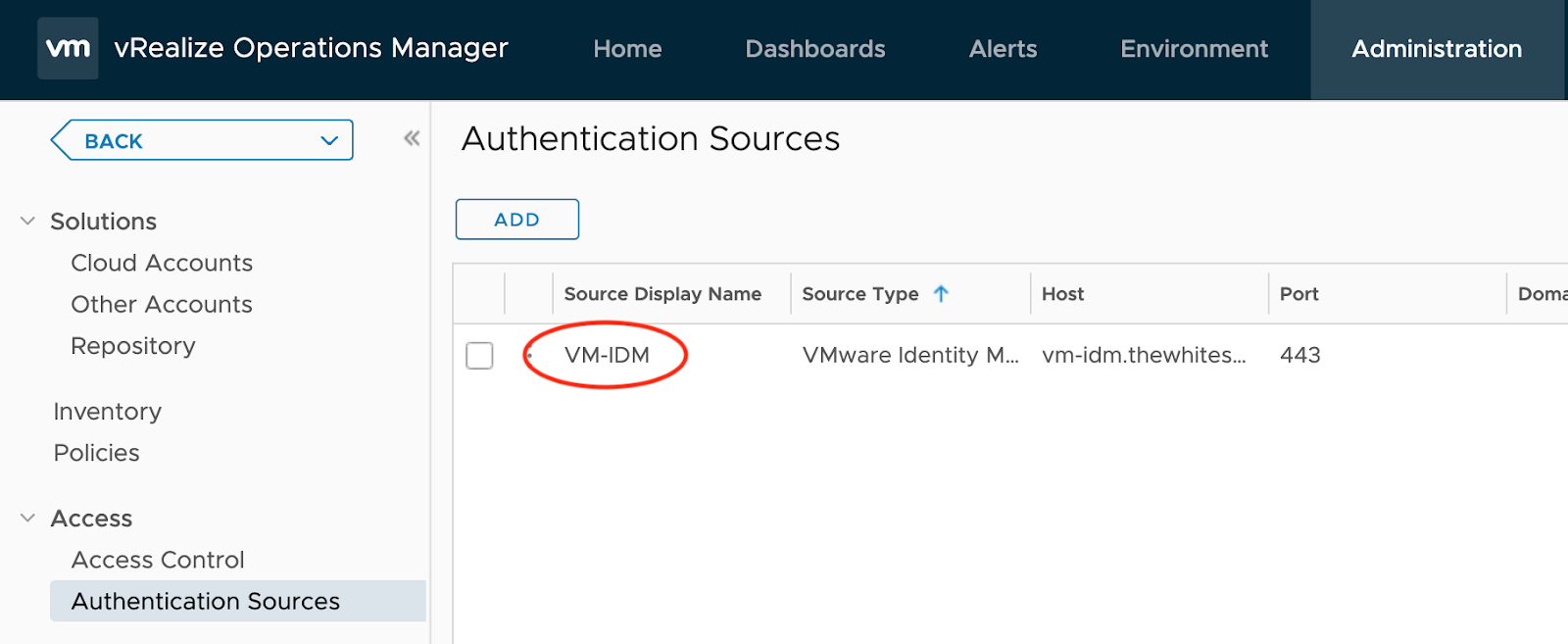
Task: Collapse the left navigation pane with double-chevron
Action: [x=412, y=139]
